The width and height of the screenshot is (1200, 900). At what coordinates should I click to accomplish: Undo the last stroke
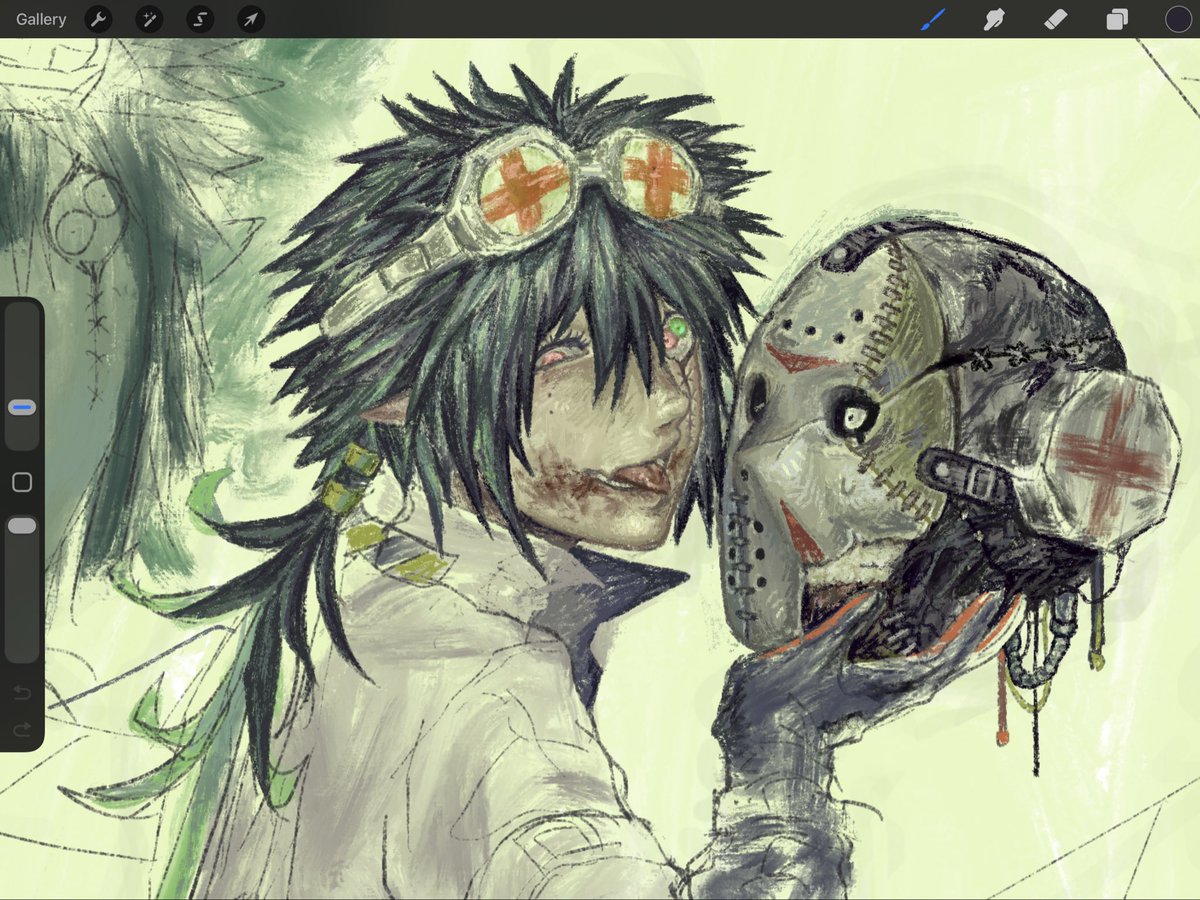pos(22,693)
